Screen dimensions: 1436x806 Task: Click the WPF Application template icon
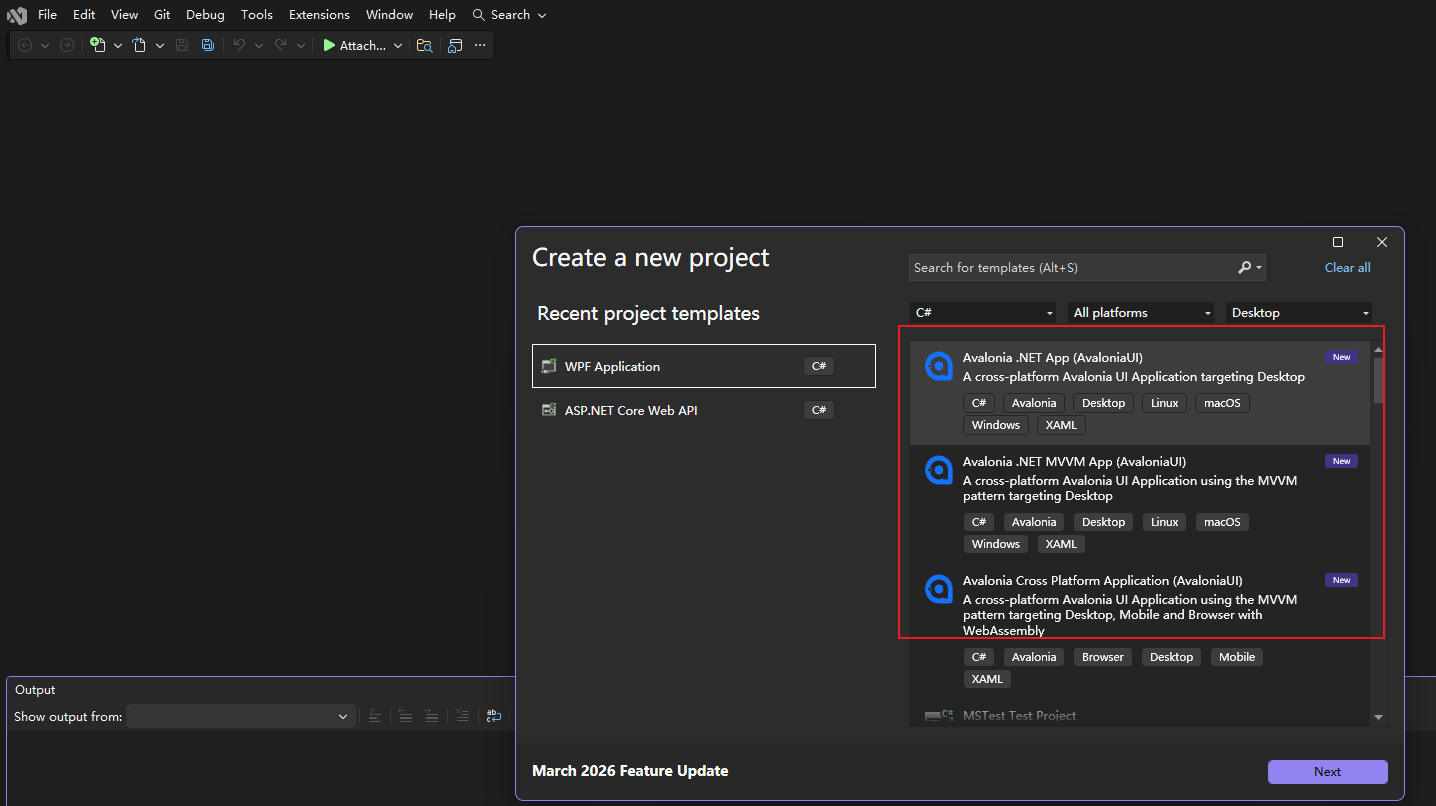point(549,366)
